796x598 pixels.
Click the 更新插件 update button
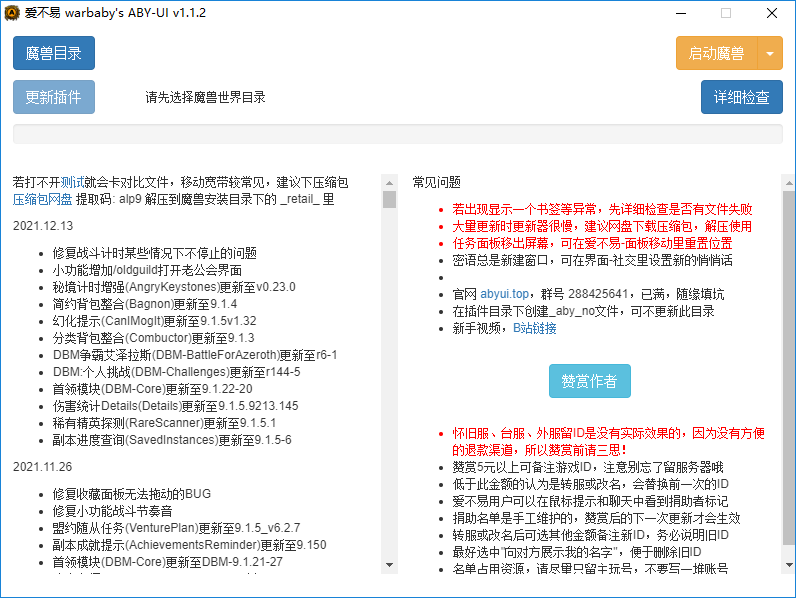pos(54,97)
